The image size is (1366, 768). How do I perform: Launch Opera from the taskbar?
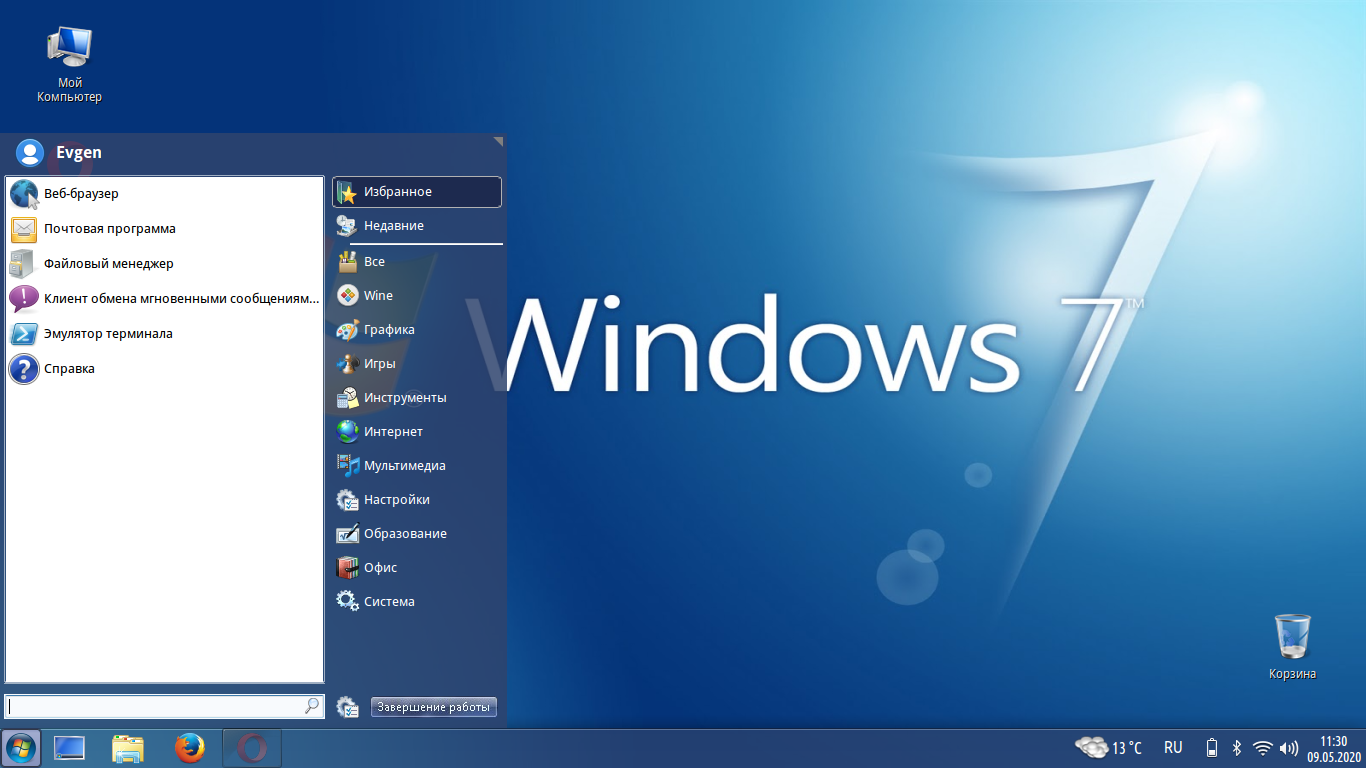pyautogui.click(x=252, y=748)
